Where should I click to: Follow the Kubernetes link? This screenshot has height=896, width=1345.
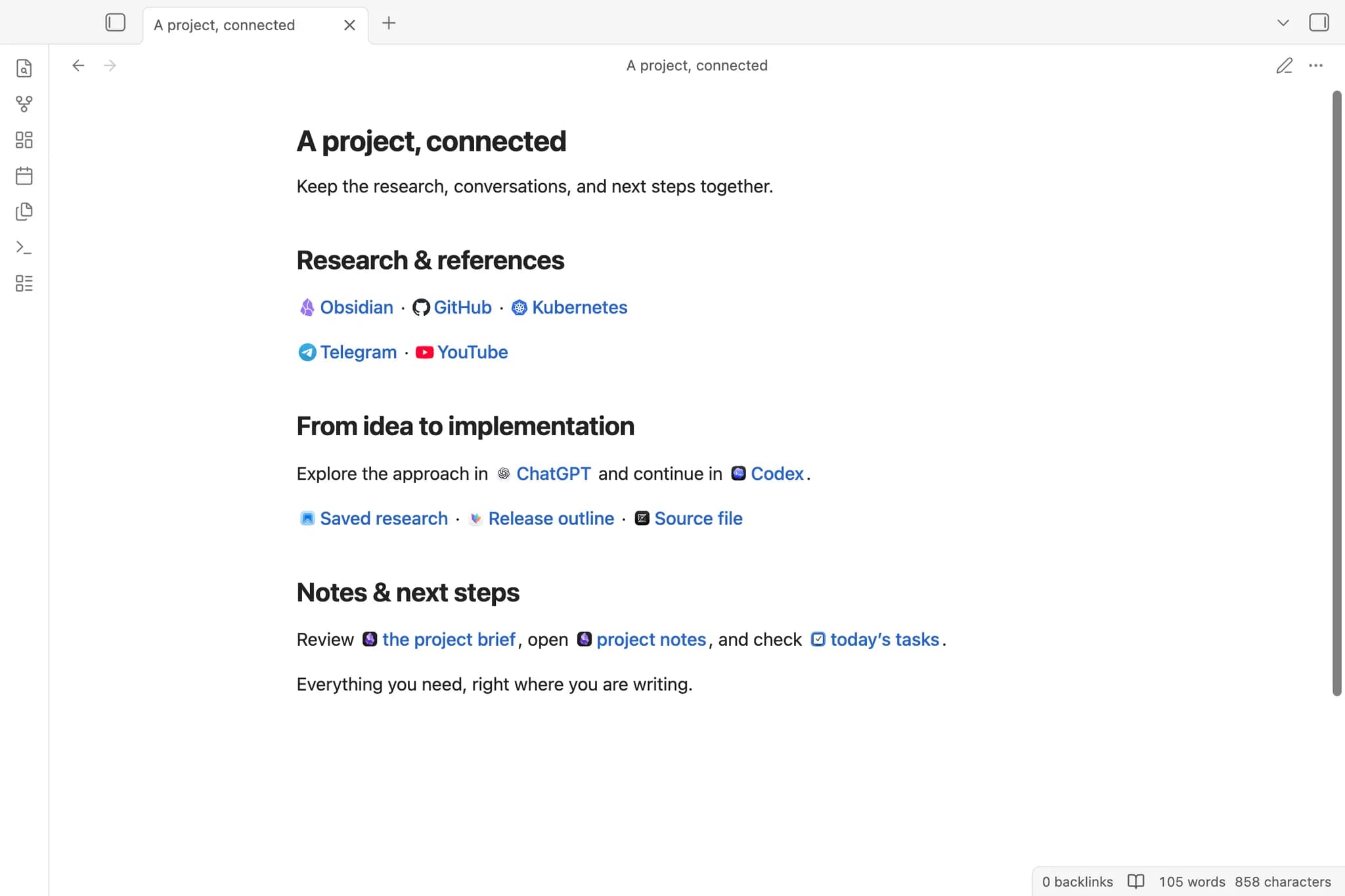click(579, 307)
